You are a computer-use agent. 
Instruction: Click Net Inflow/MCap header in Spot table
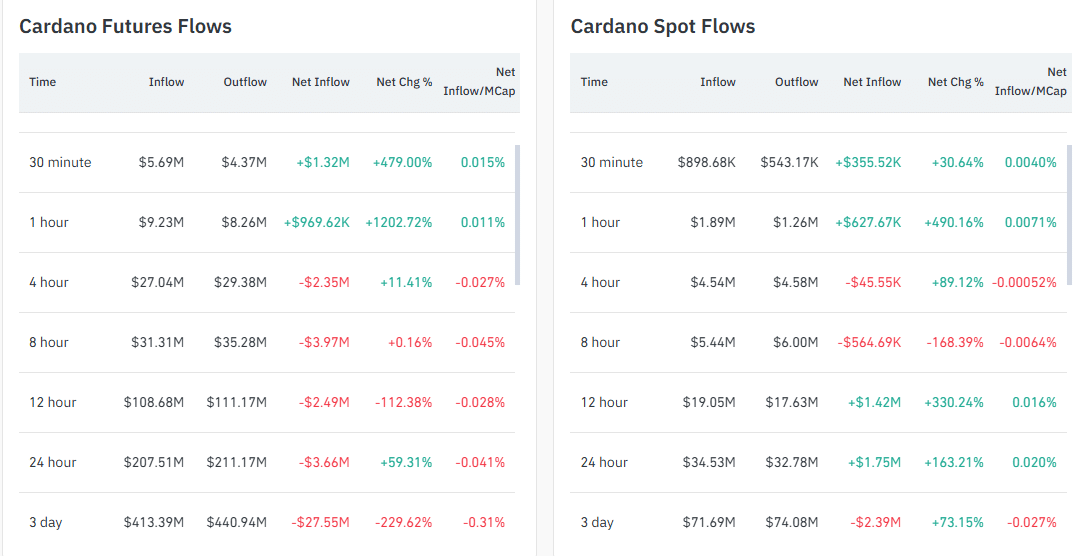tap(1030, 82)
